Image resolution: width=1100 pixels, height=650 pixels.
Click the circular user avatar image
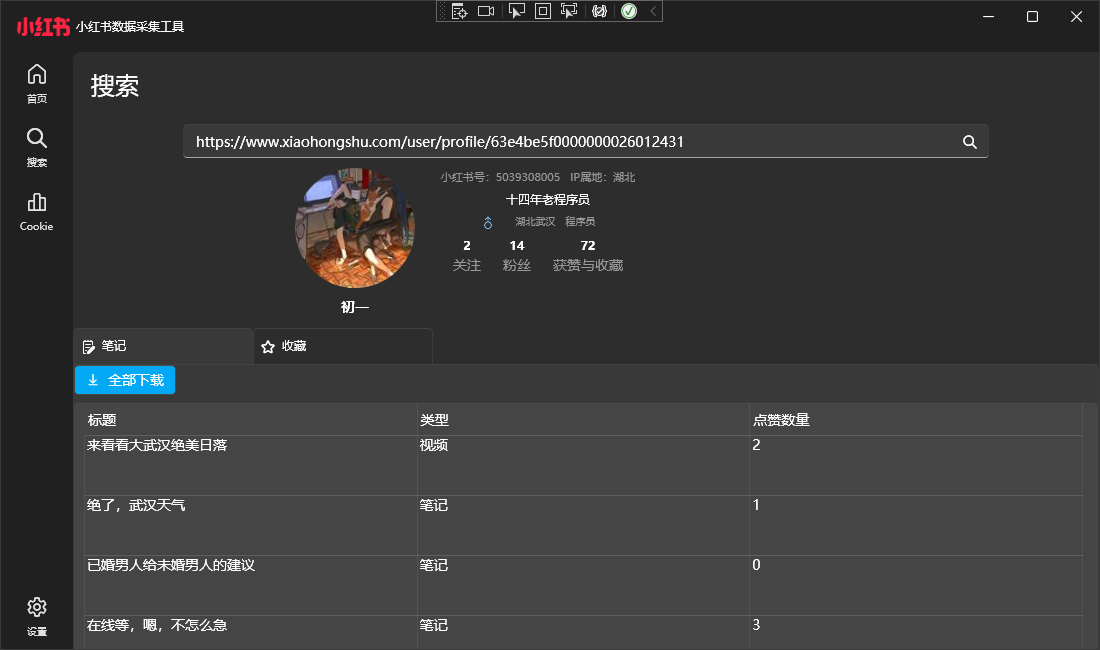click(x=355, y=228)
